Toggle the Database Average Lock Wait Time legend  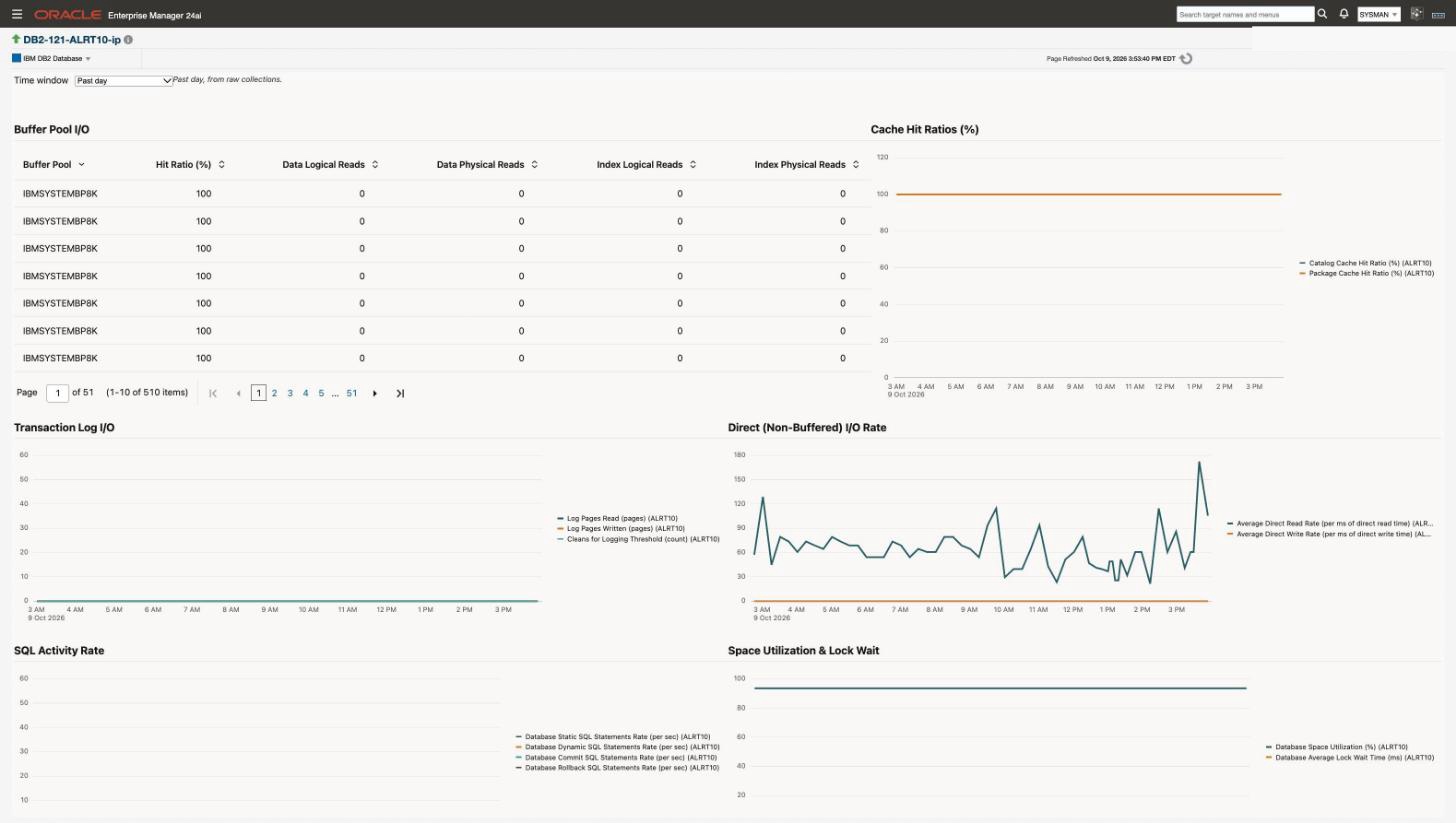point(1350,758)
